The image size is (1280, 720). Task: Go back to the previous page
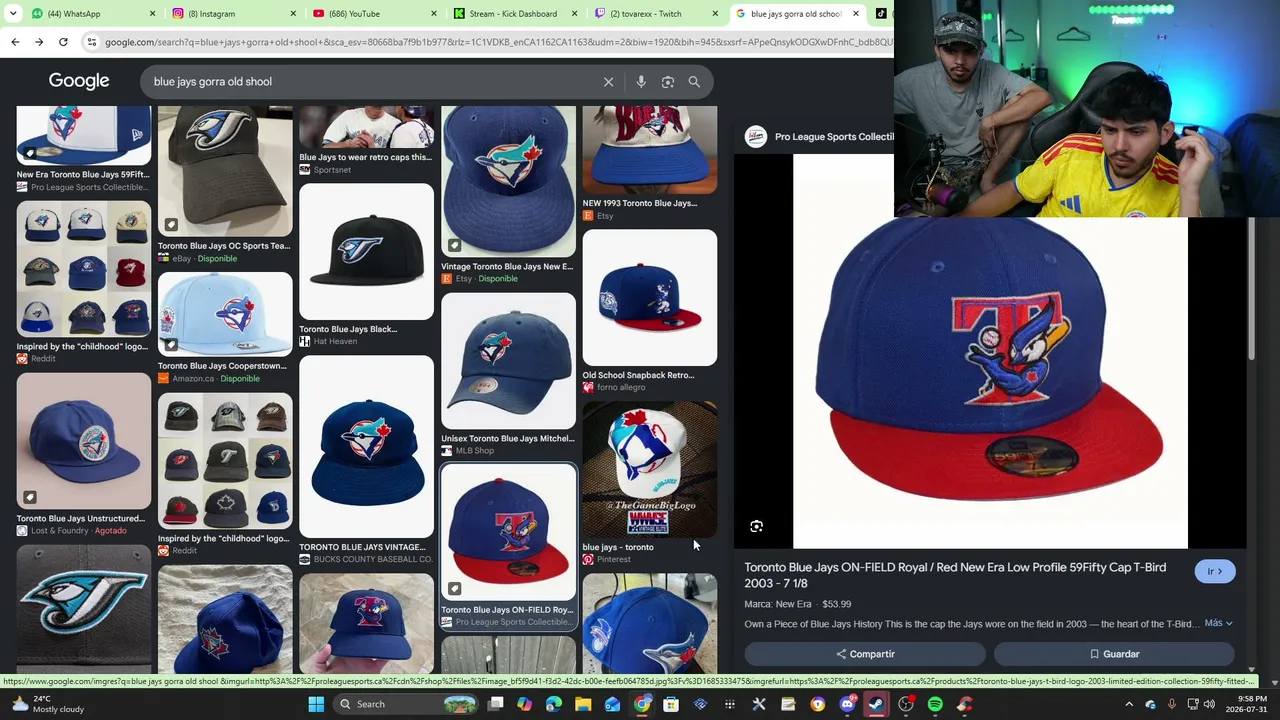[15, 42]
